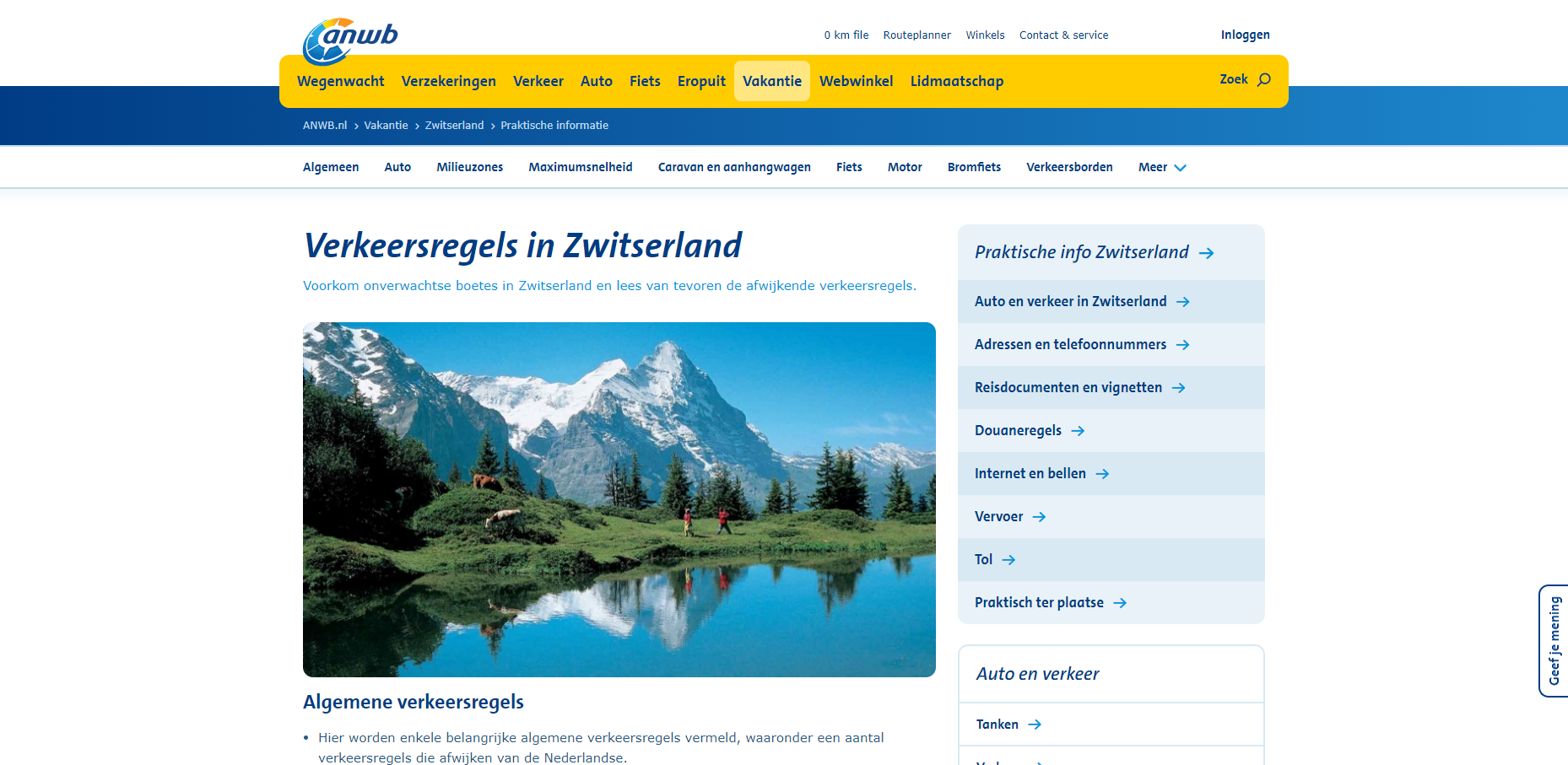This screenshot has width=1568, height=765.
Task: Click arrow icon beside Vervoer
Action: tap(1039, 517)
